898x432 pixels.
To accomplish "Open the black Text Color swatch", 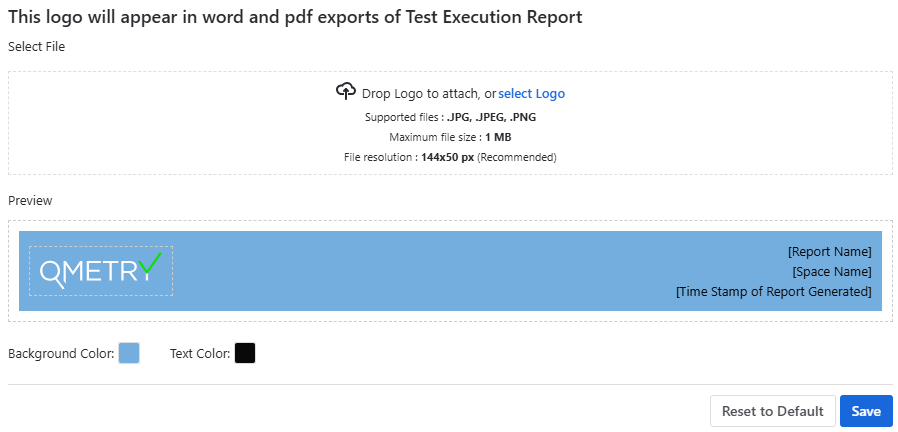I will coord(245,353).
